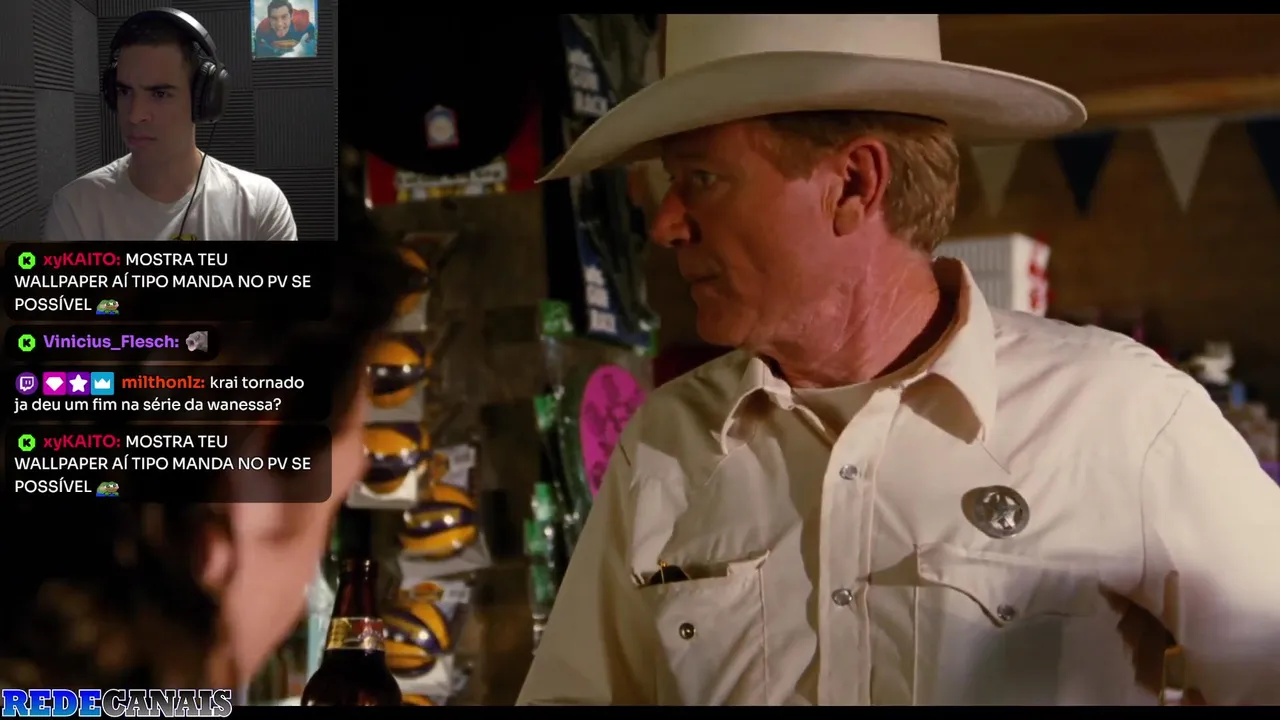
Task: Click the gray emote after Vinicius_Flesch
Action: [x=197, y=341]
